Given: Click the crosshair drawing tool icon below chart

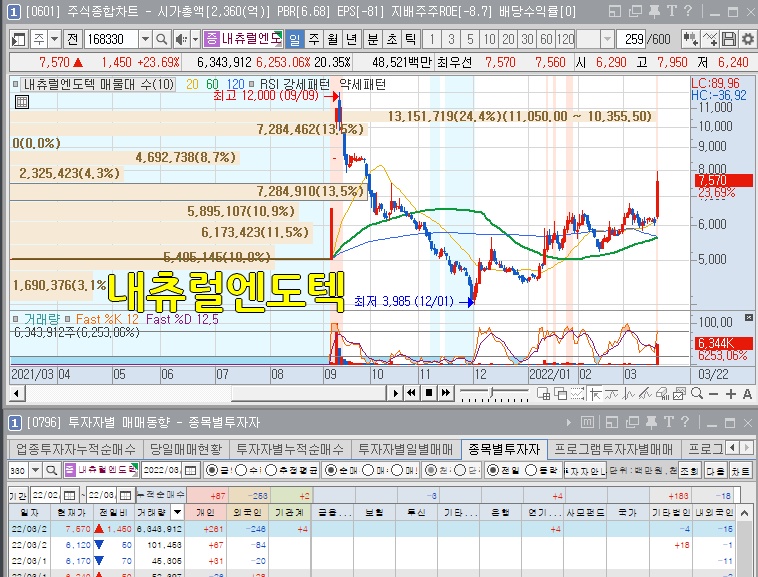Looking at the screenshot, I should pyautogui.click(x=595, y=394).
